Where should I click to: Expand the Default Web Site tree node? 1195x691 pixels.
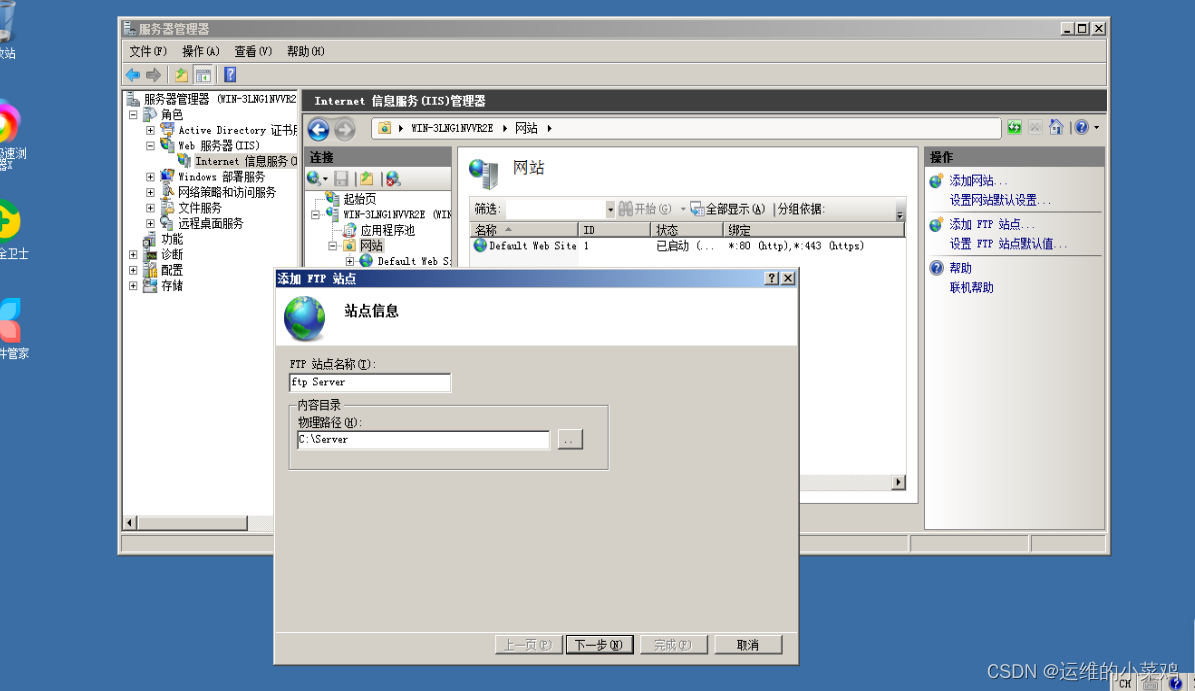click(x=348, y=260)
